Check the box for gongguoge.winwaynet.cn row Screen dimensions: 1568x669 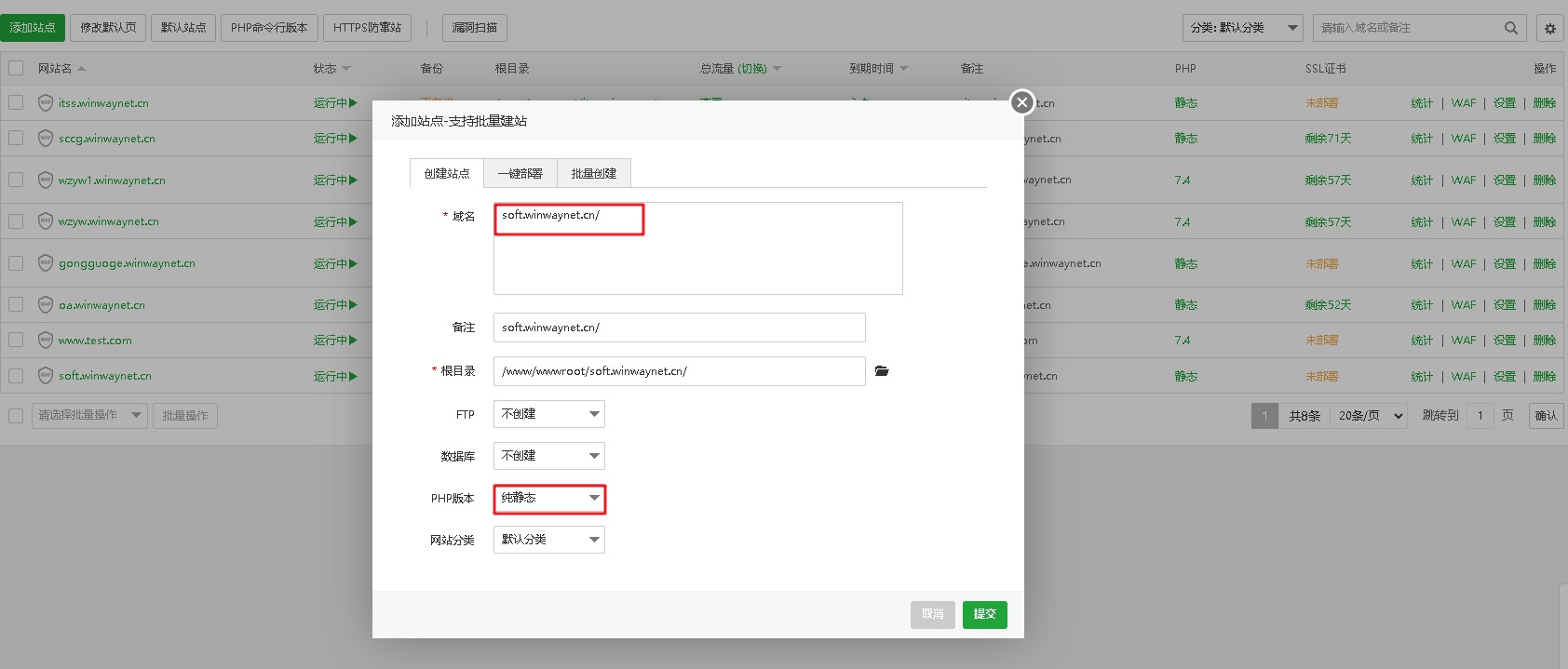coord(16,263)
